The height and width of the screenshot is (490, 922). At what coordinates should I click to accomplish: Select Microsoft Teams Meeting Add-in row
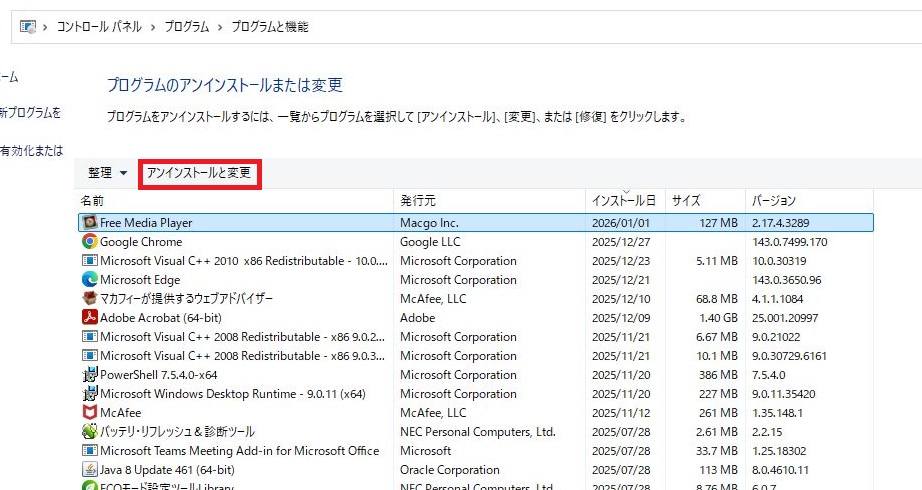tap(240, 451)
